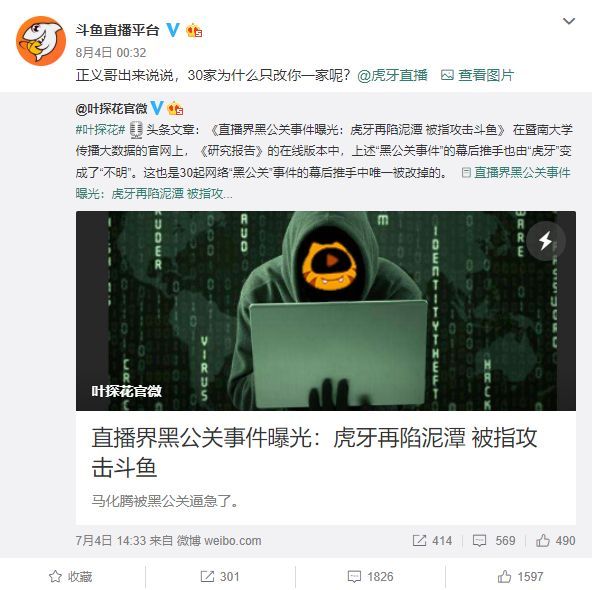The width and height of the screenshot is (592, 590).
Task: Open the article title 直播界黑公关事件曝光
Action: coord(314,453)
